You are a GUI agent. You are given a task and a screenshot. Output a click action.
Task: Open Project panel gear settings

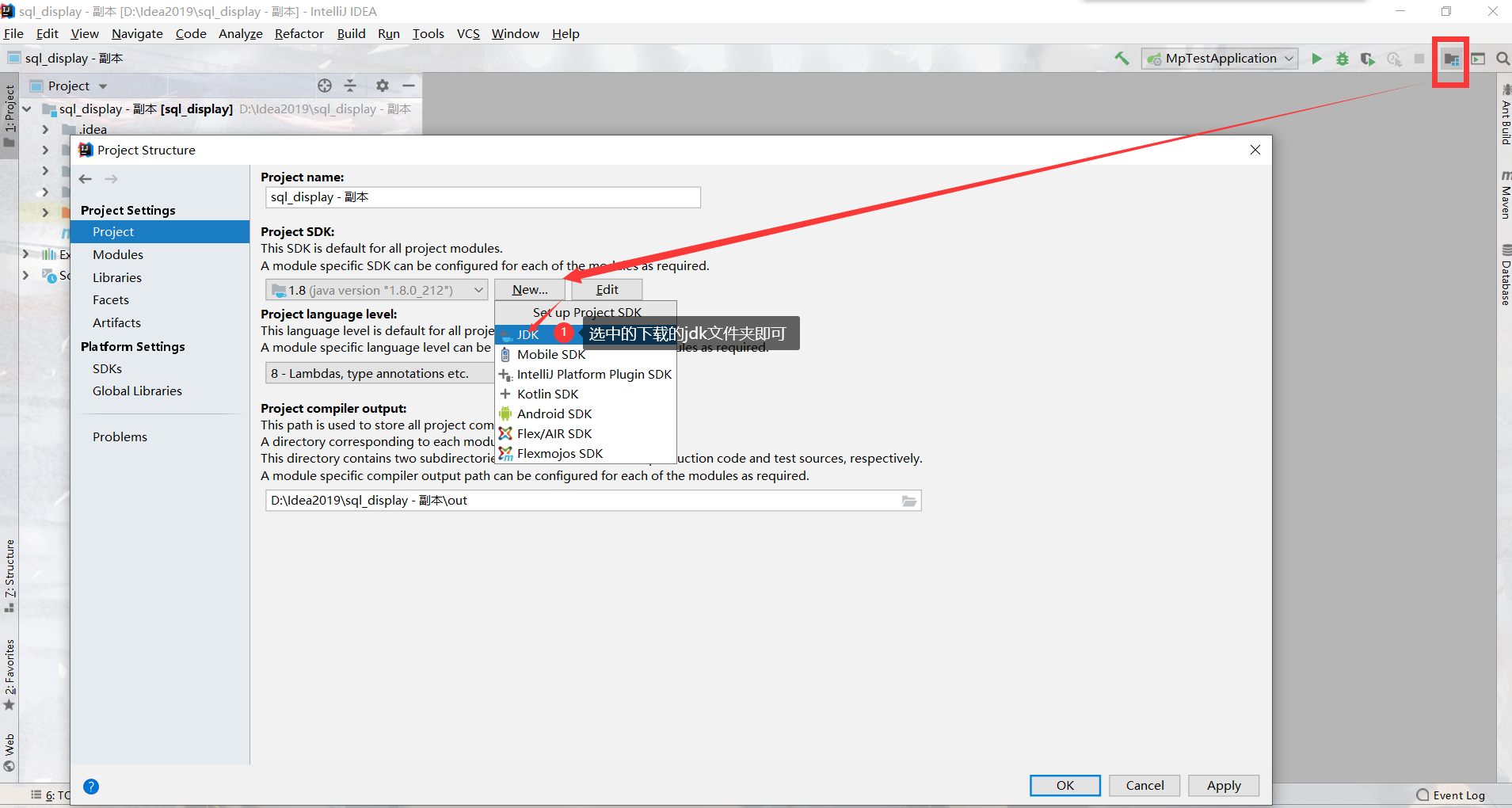[383, 86]
